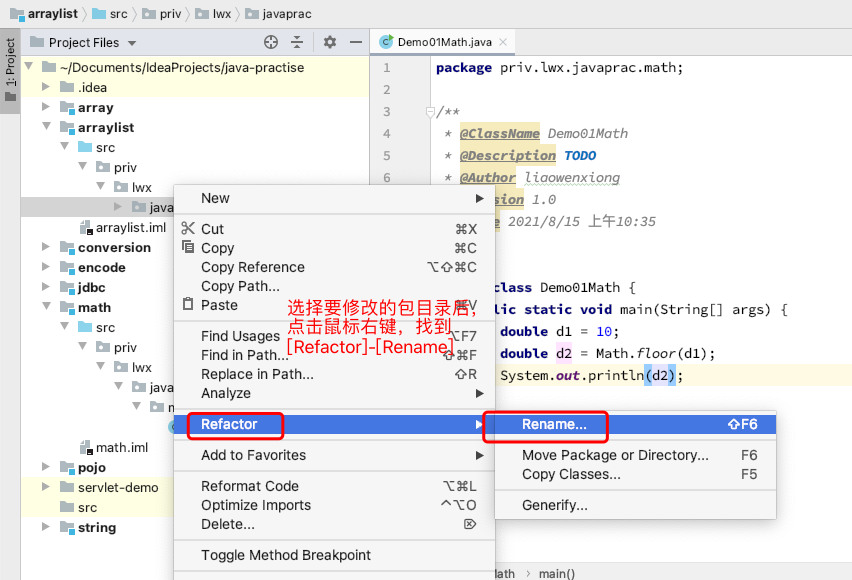Screen dimensions: 852x580
Task: Click the collapse all icon in Project panel
Action: 297,42
